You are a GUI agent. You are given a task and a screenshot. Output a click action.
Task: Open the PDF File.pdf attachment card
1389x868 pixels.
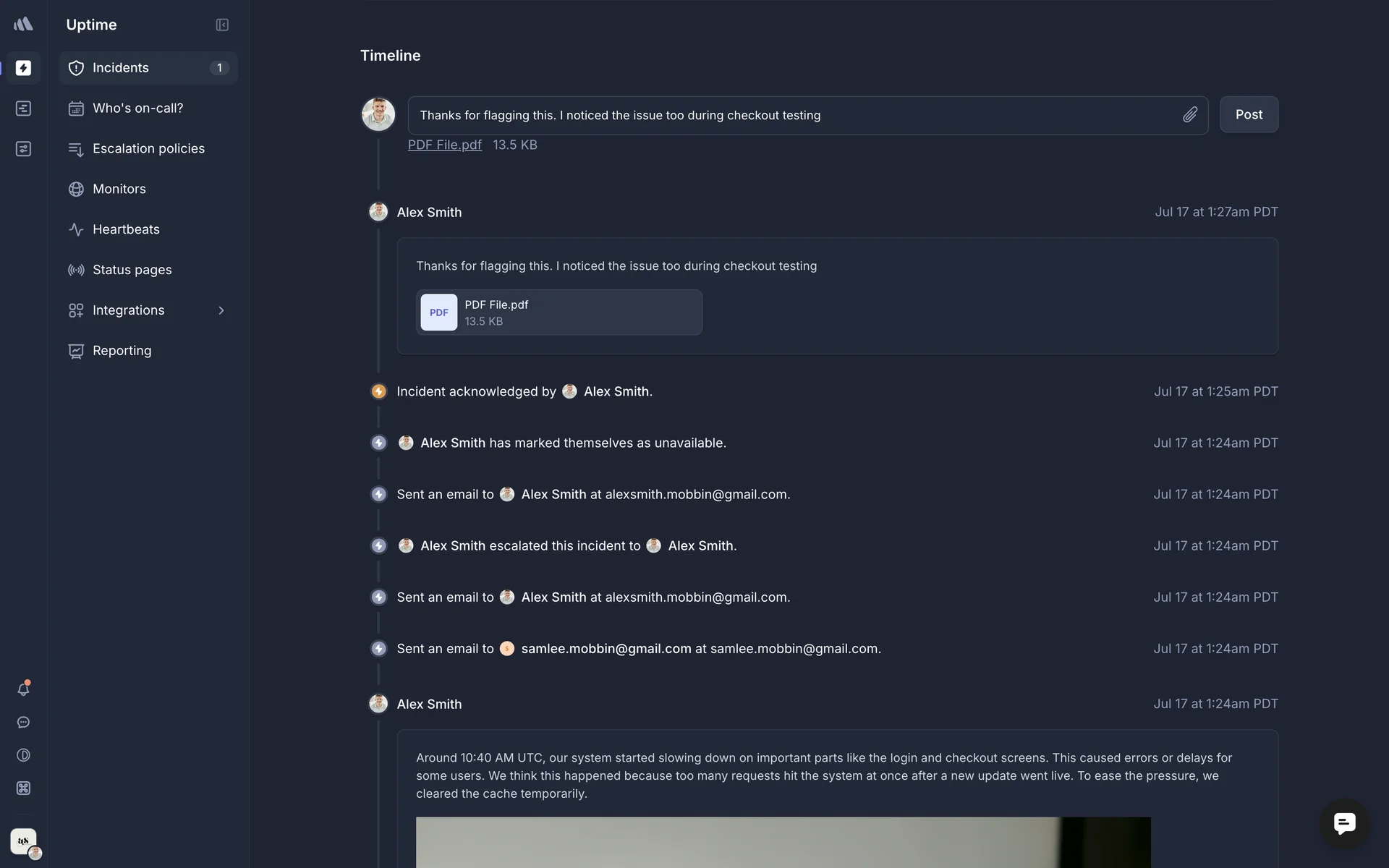[x=559, y=312]
